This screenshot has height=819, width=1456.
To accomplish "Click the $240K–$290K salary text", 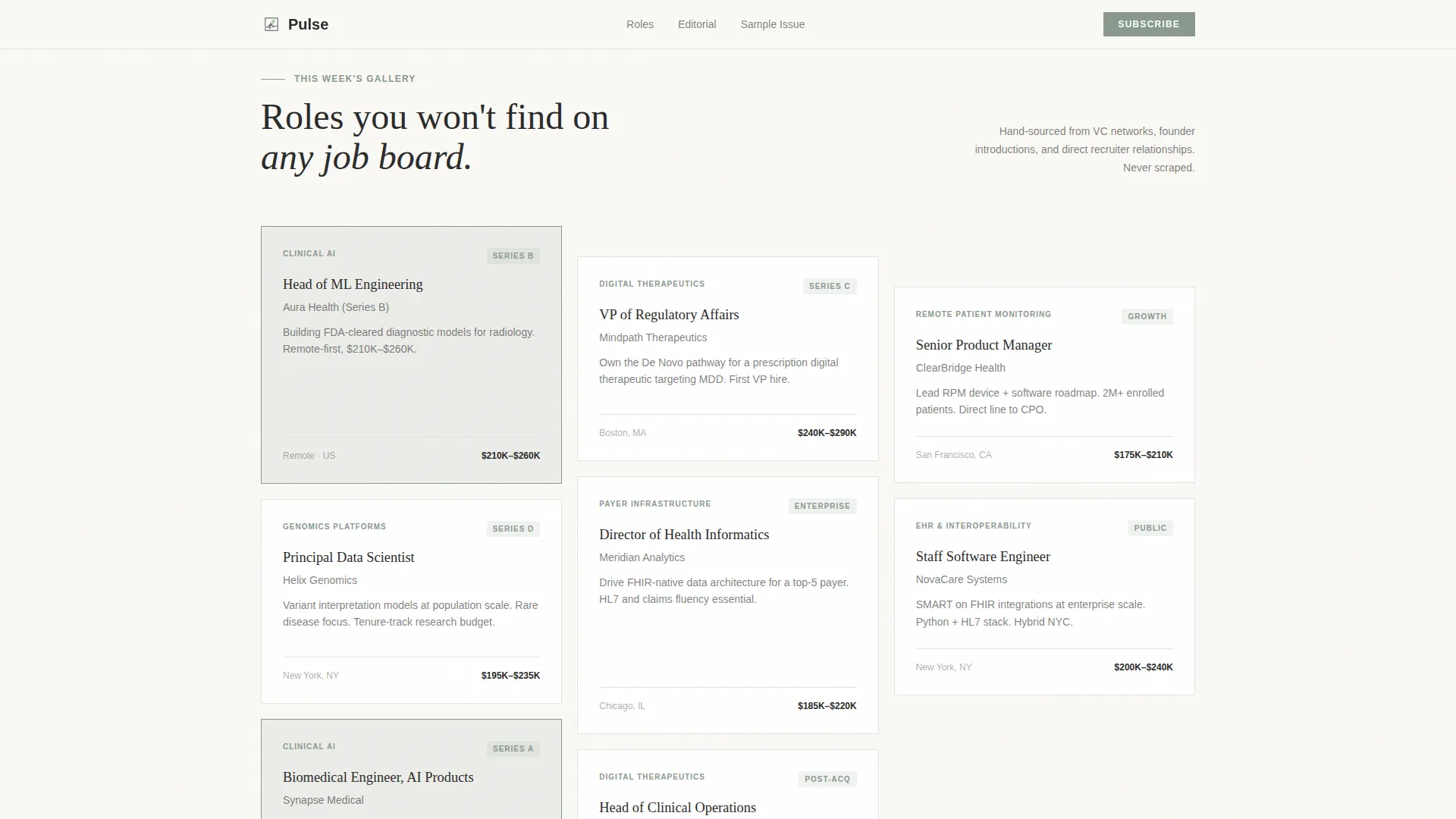I will (x=827, y=433).
